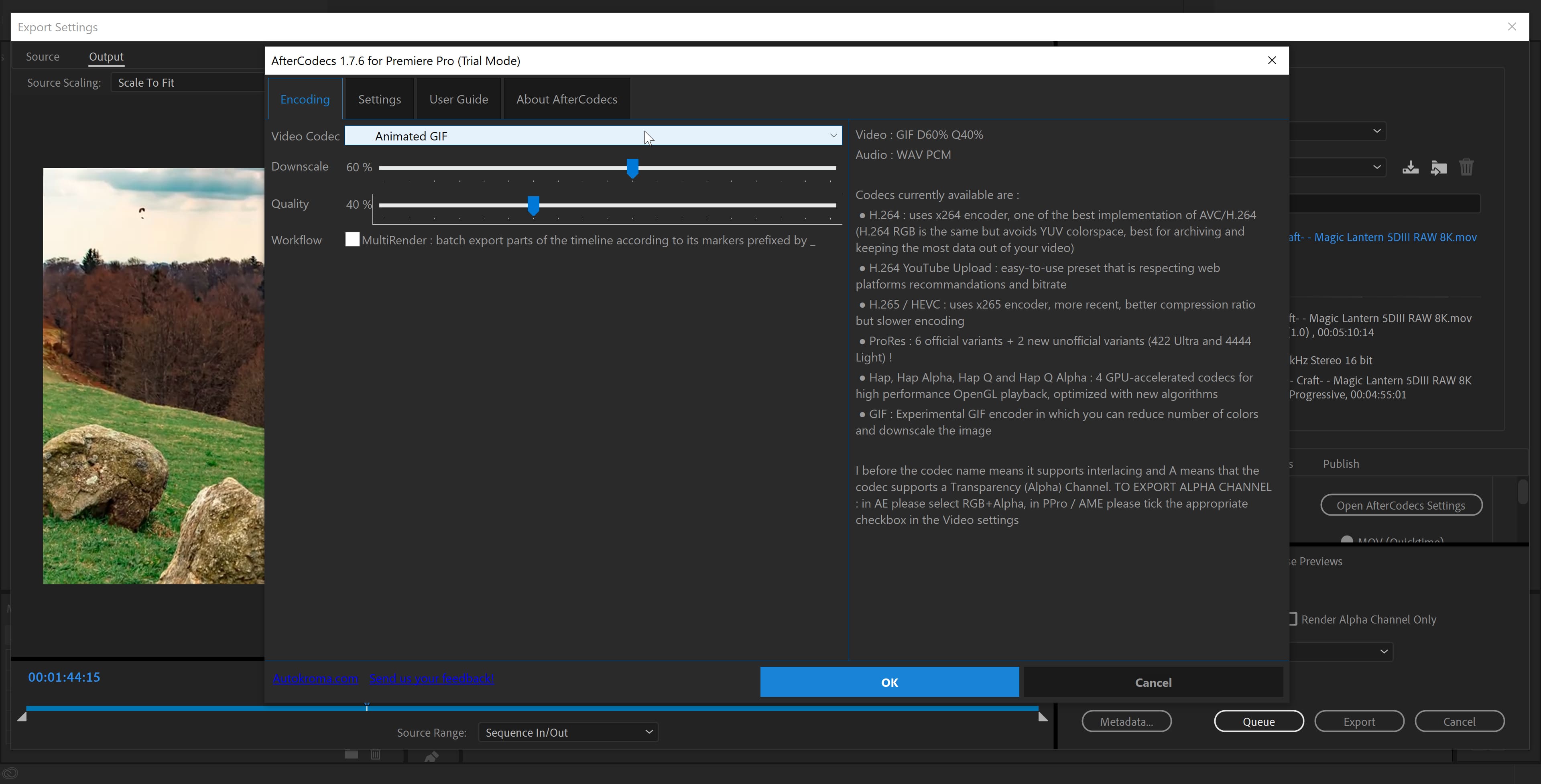Close the AfterCodecs dialog with X

tap(1272, 61)
